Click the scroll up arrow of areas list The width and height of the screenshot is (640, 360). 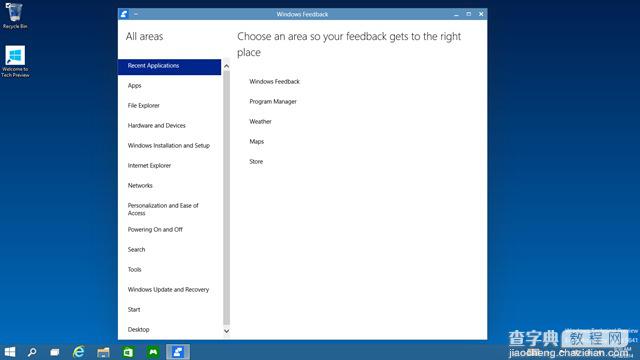tap(227, 66)
